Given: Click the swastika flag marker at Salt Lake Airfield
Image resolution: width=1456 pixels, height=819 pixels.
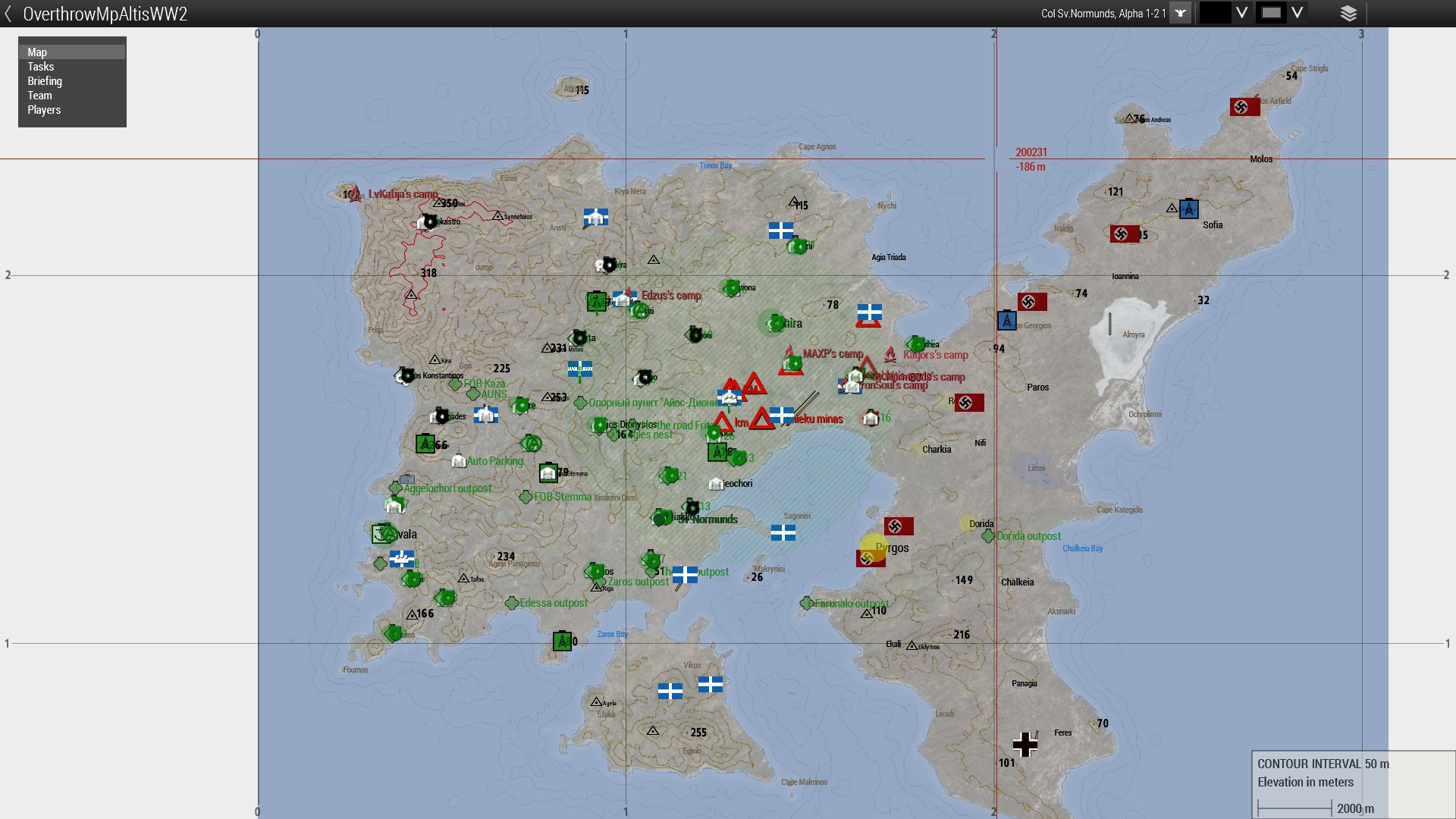Looking at the screenshot, I should tap(1244, 107).
